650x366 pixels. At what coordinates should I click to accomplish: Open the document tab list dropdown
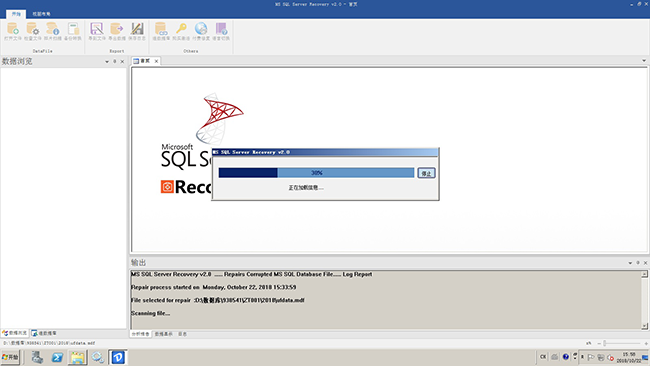tap(644, 61)
